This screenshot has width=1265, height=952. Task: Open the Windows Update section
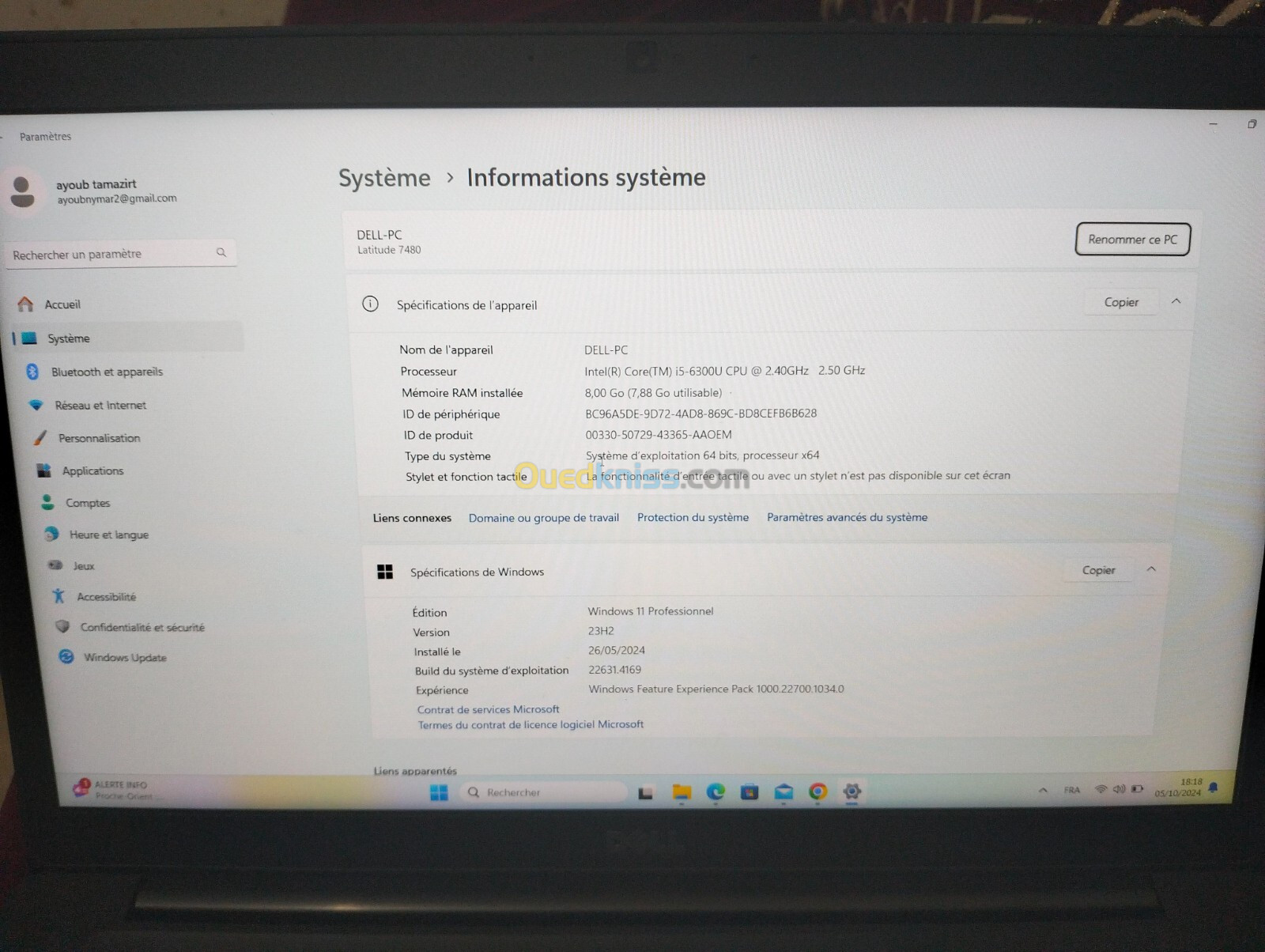(125, 658)
